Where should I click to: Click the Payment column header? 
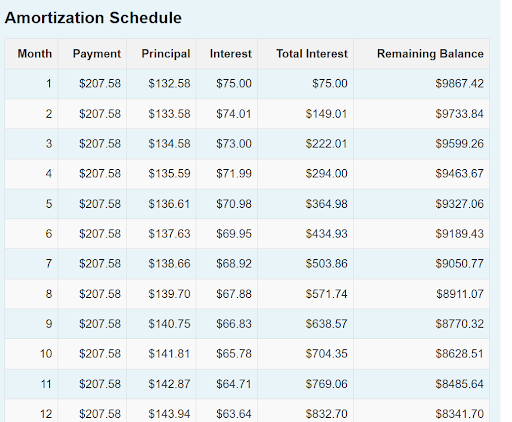click(x=97, y=54)
